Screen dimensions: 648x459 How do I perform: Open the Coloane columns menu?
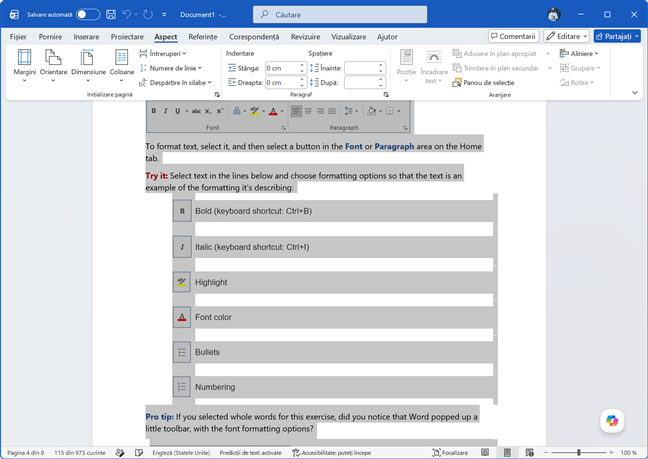122,65
